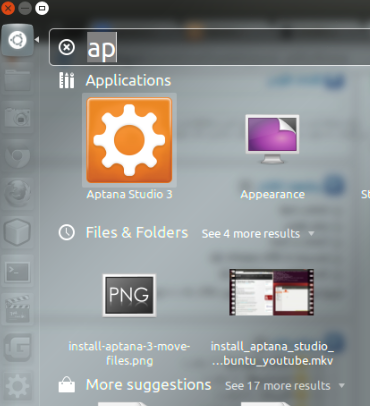Clear the search with the X icon
The image size is (370, 406).
67,47
